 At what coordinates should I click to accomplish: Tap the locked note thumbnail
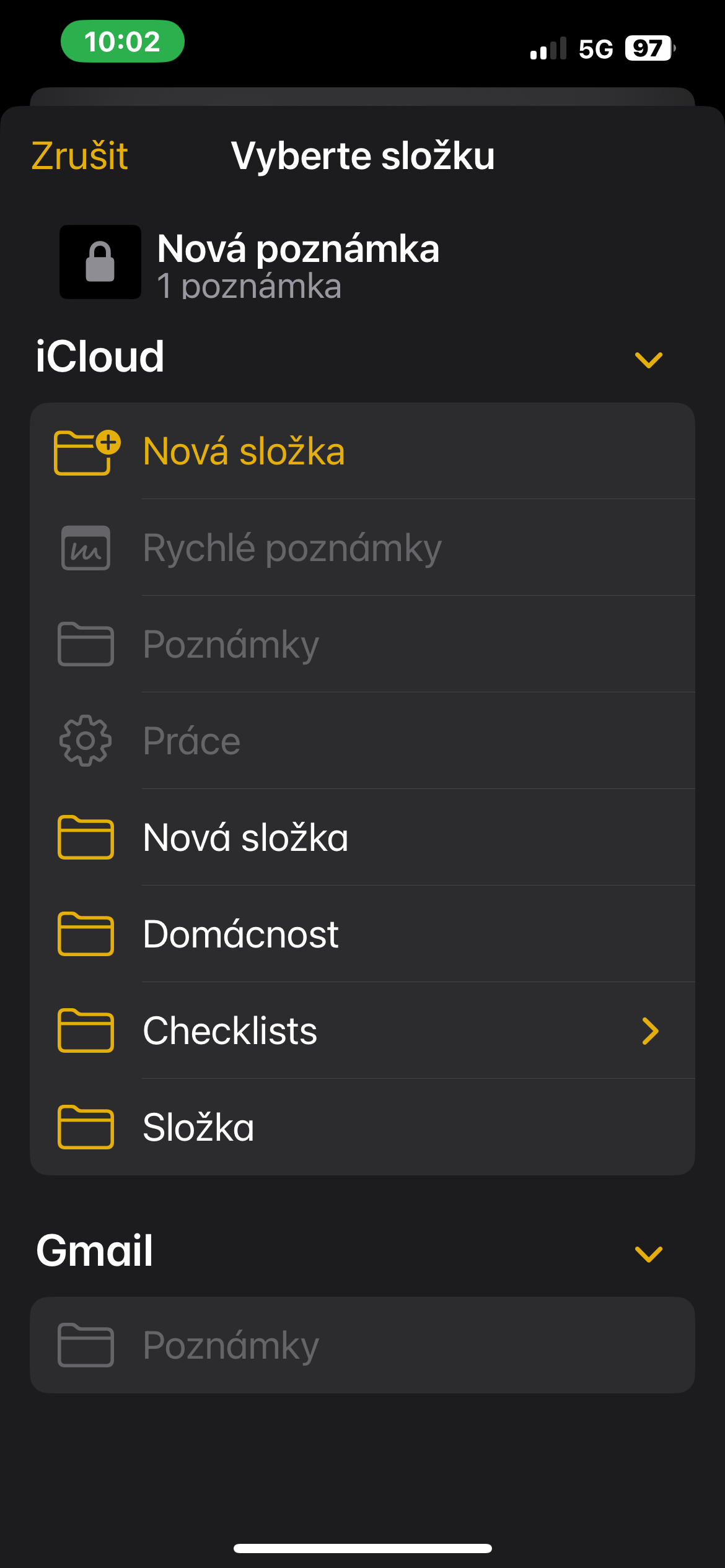point(100,262)
